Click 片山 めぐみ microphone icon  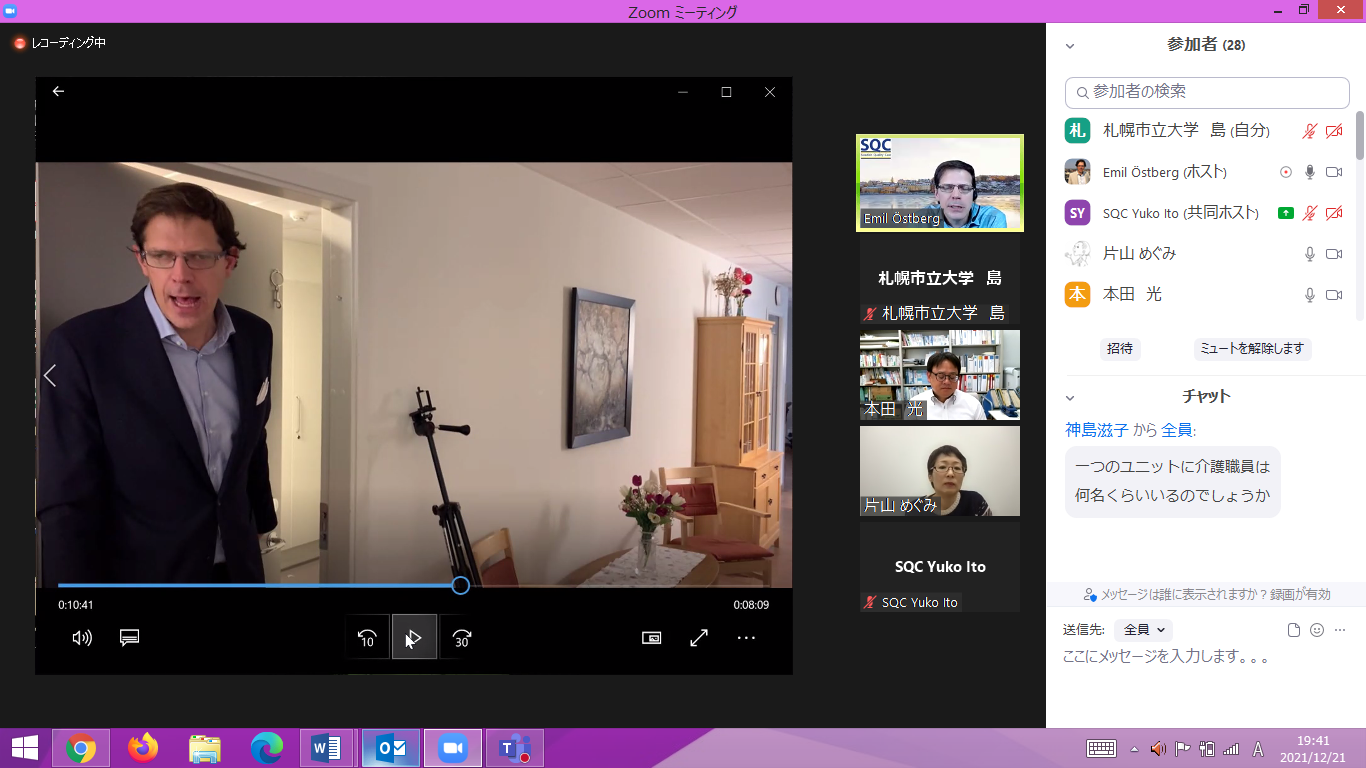(1310, 254)
